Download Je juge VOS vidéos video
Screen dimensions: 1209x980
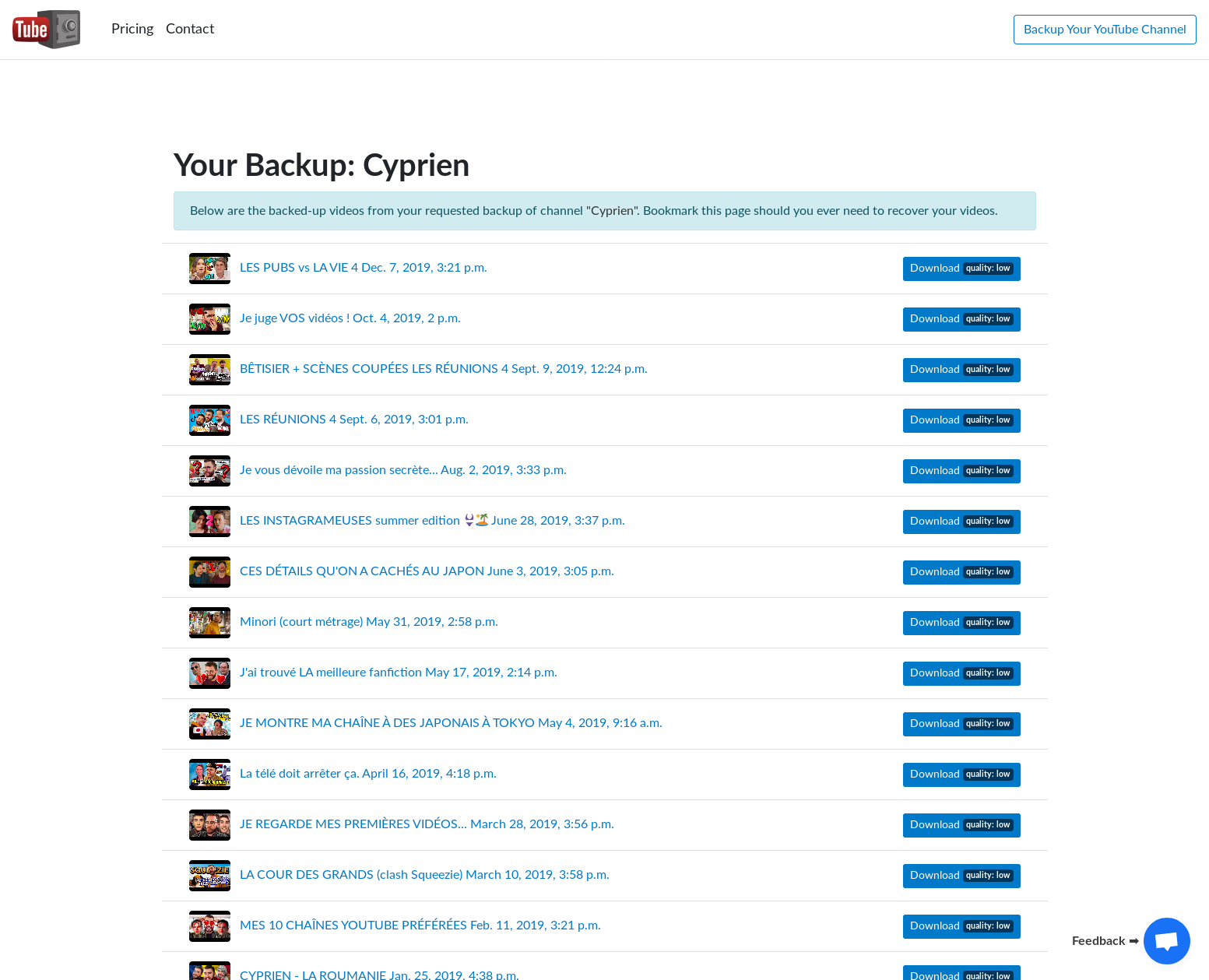(961, 319)
